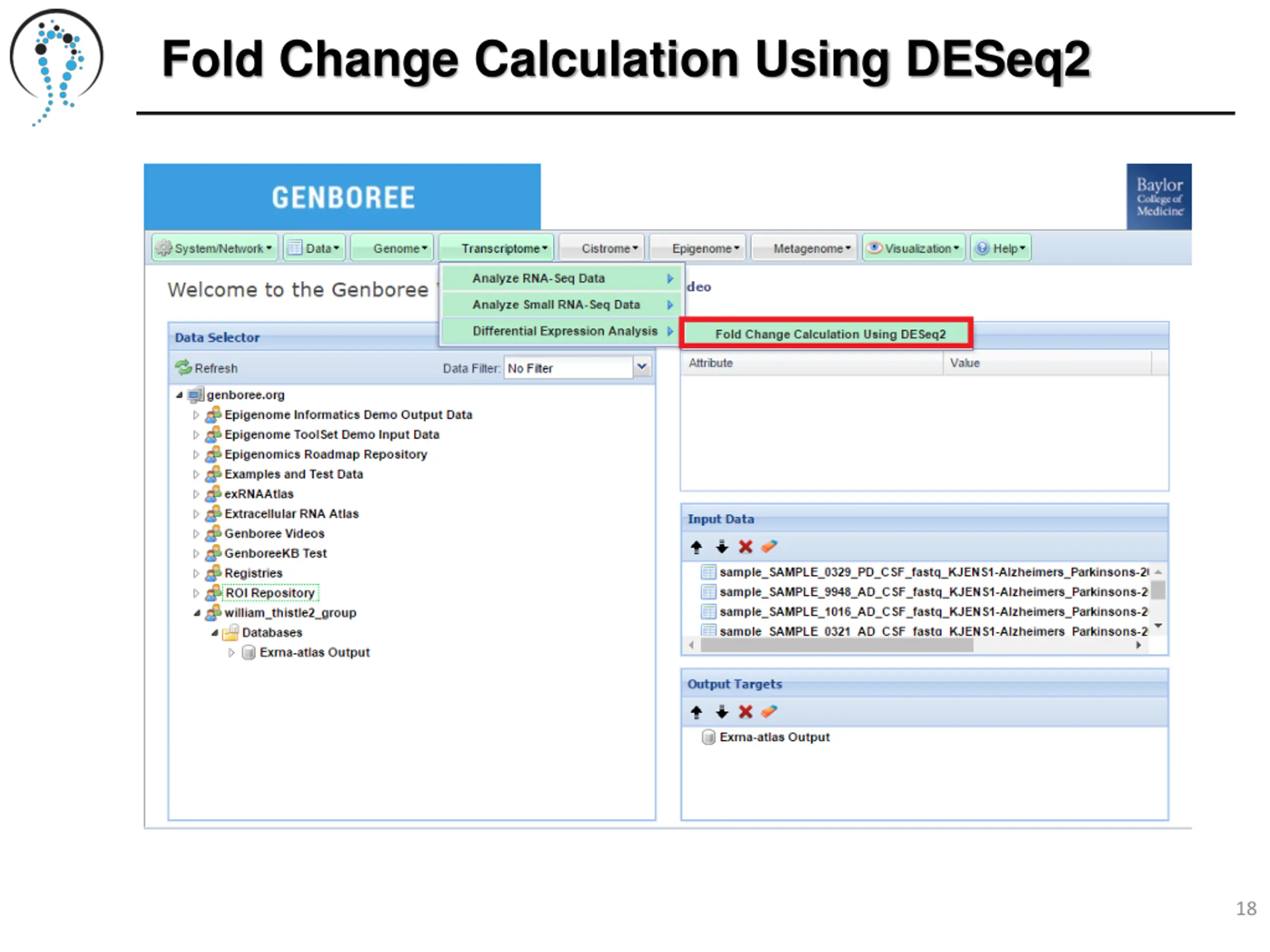1270x952 pixels.
Task: Clear all Input Data with eraser icon
Action: pos(769,547)
